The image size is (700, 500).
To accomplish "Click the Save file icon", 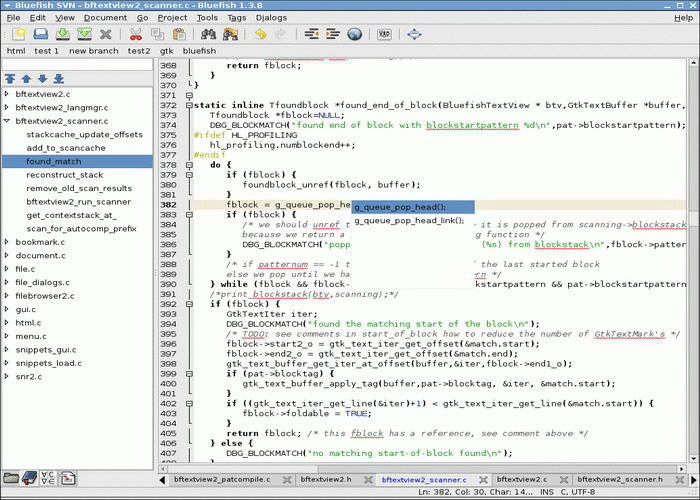I will click(x=61, y=34).
